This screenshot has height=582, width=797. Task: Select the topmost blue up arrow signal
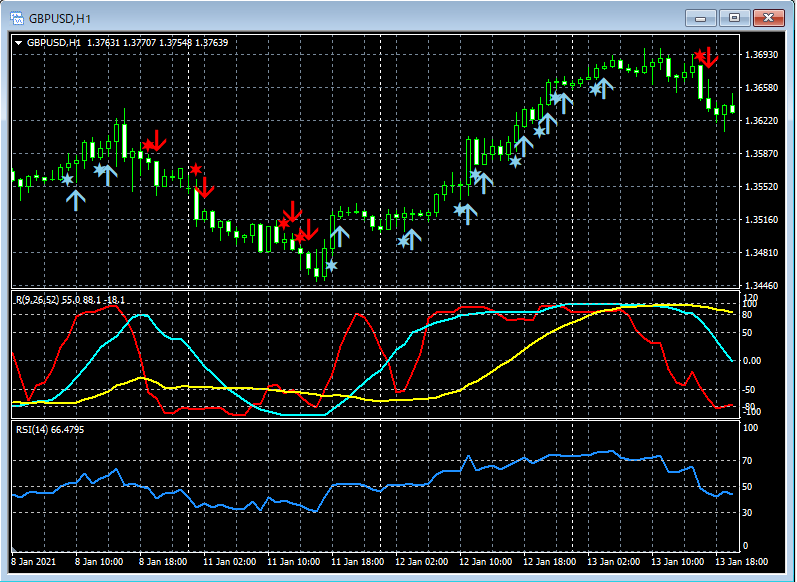[x=605, y=87]
